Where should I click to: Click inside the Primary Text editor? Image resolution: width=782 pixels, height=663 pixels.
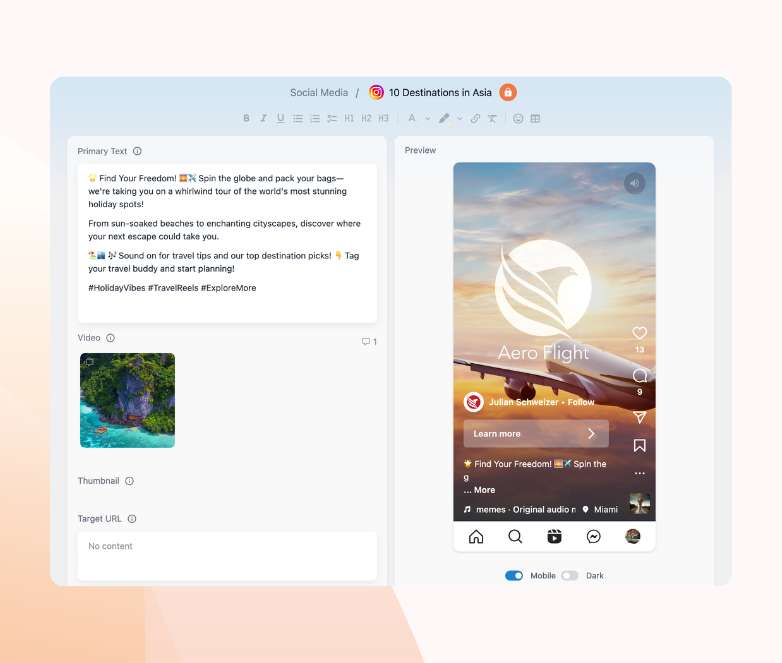point(227,243)
